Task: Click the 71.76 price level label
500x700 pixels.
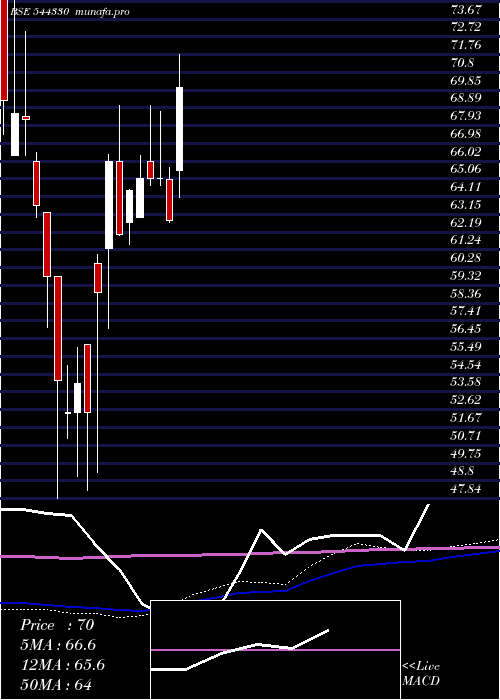Action: [466, 45]
